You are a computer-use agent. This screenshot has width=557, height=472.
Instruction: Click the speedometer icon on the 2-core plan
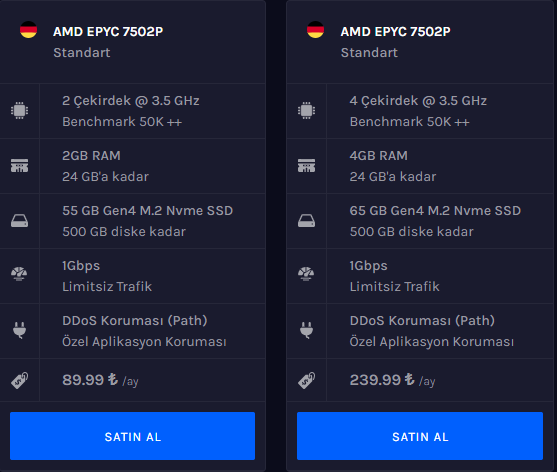(x=20, y=274)
